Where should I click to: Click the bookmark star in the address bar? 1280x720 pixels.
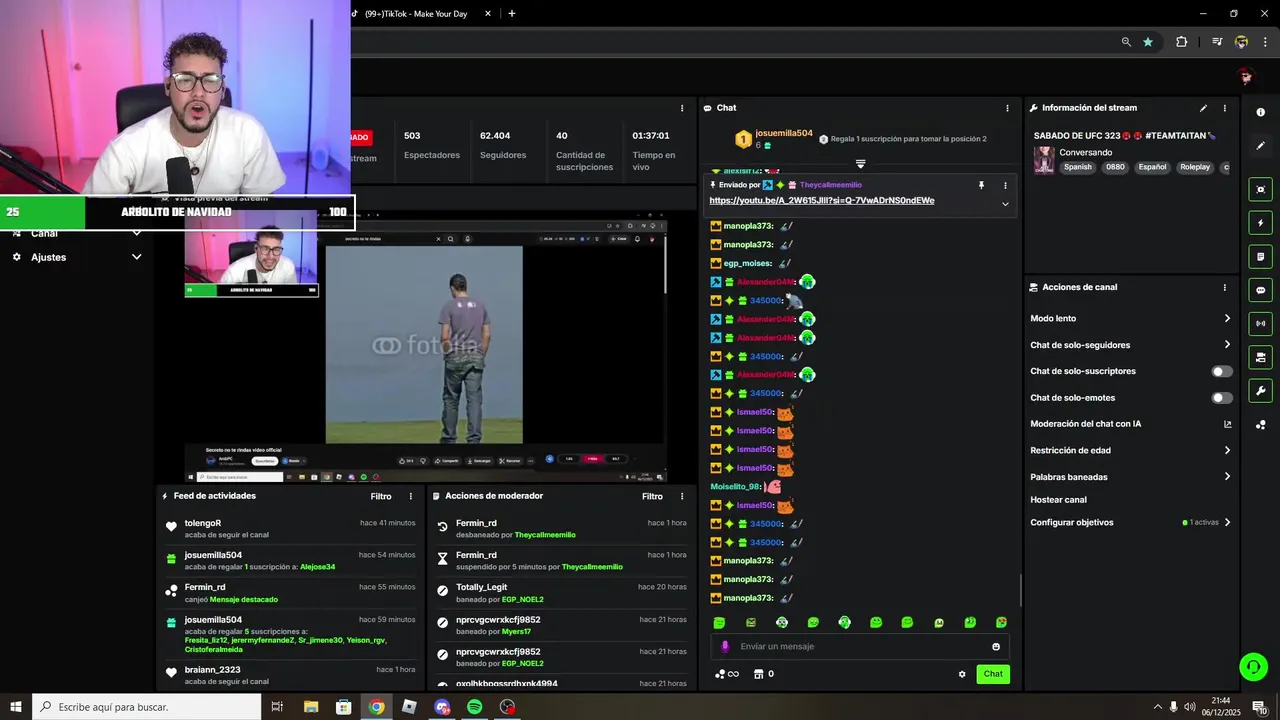(x=1148, y=42)
